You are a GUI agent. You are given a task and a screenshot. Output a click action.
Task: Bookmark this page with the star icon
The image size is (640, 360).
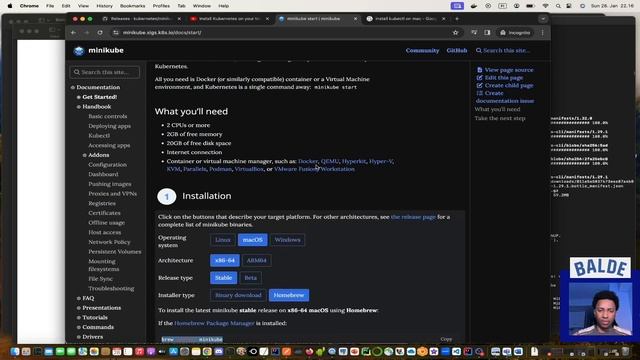456,33
